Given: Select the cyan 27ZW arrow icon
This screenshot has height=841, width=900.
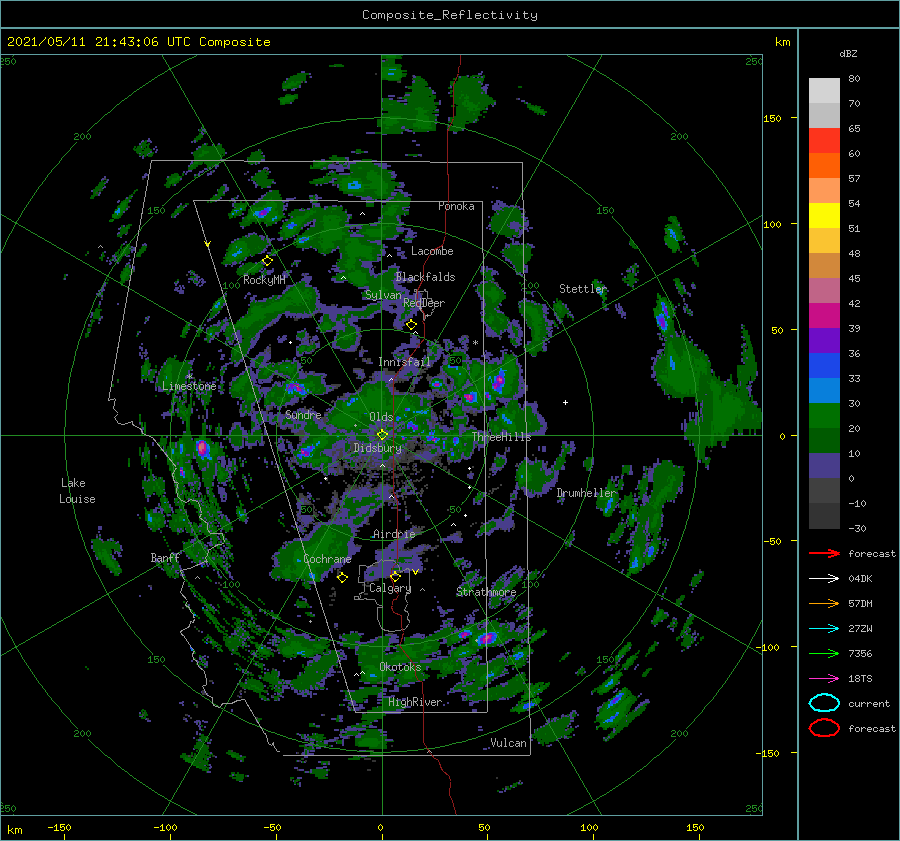Looking at the screenshot, I should [x=824, y=629].
